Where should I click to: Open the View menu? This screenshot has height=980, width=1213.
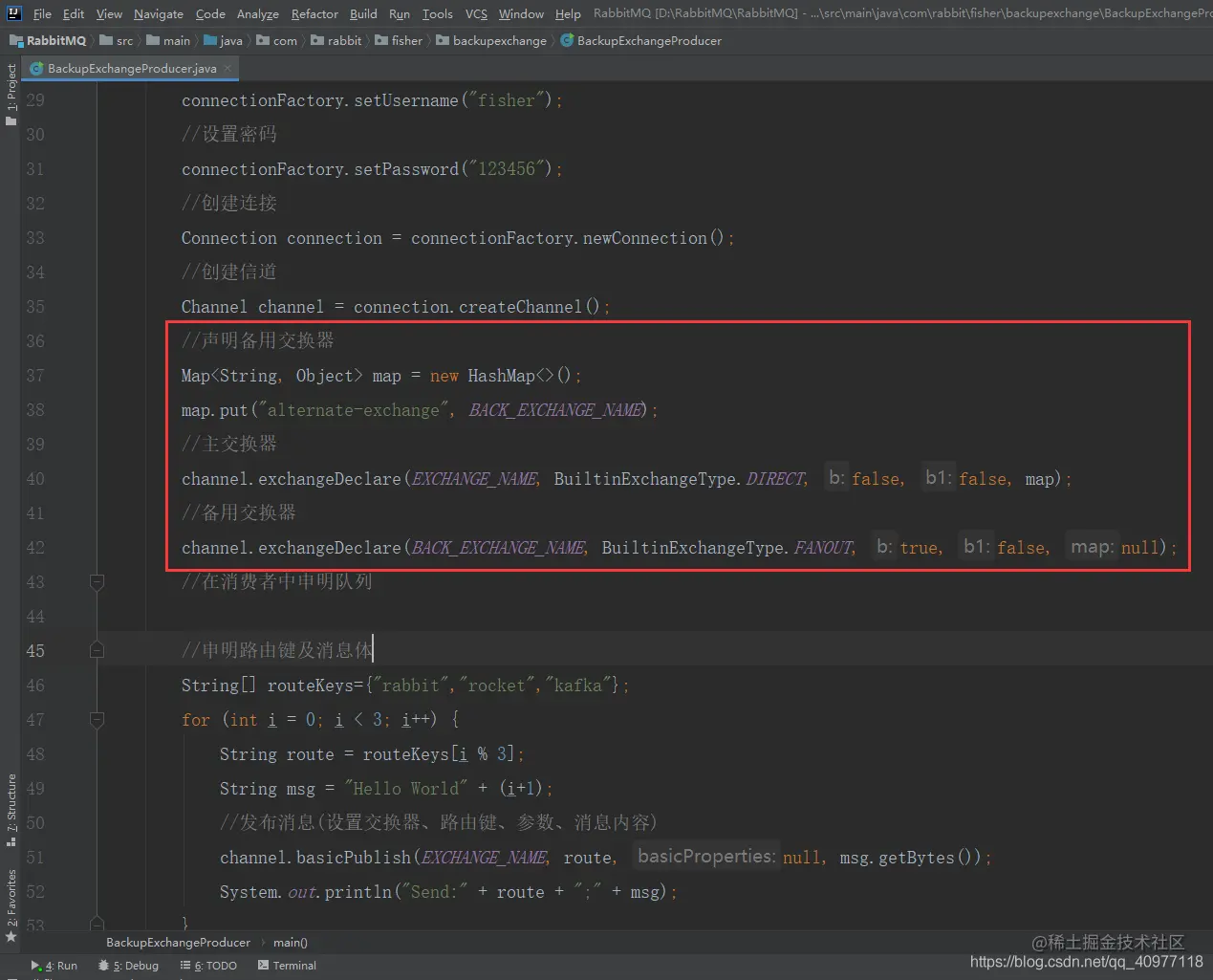point(109,13)
